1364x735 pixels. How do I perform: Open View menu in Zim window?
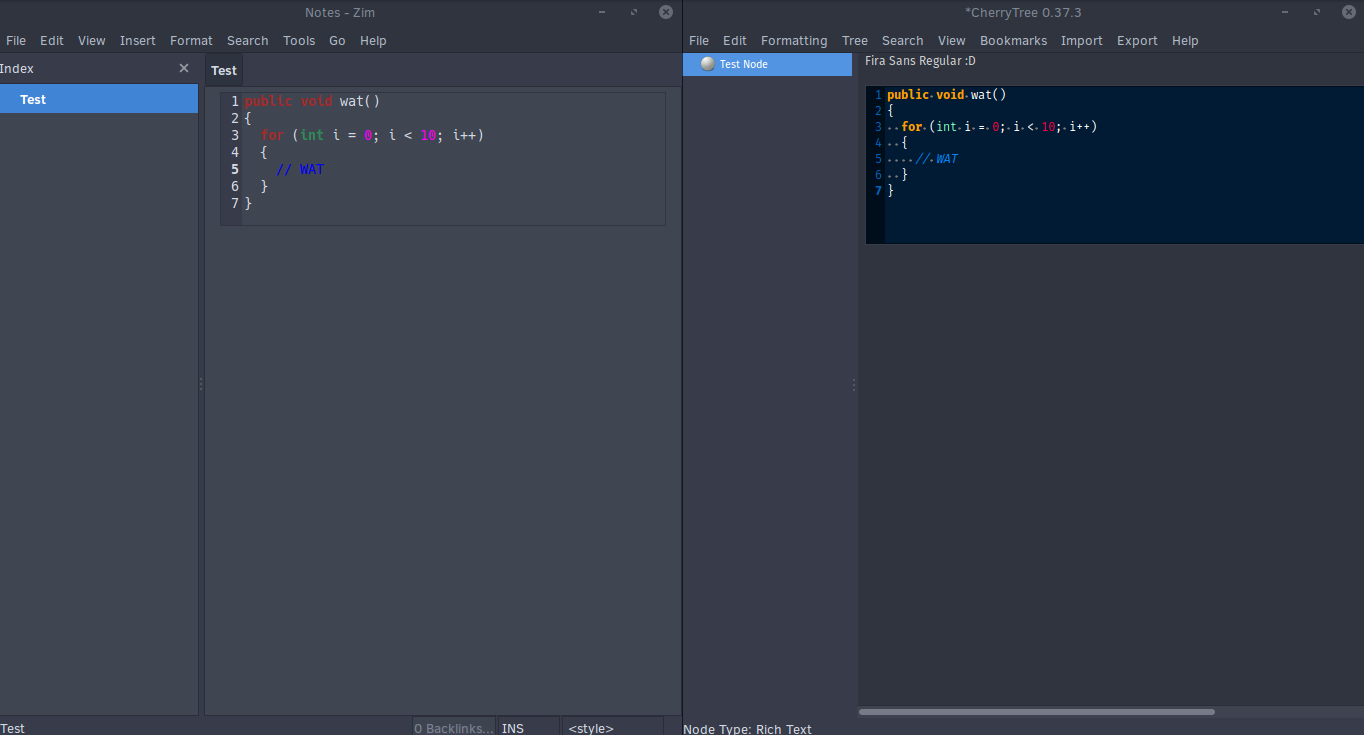pos(92,41)
